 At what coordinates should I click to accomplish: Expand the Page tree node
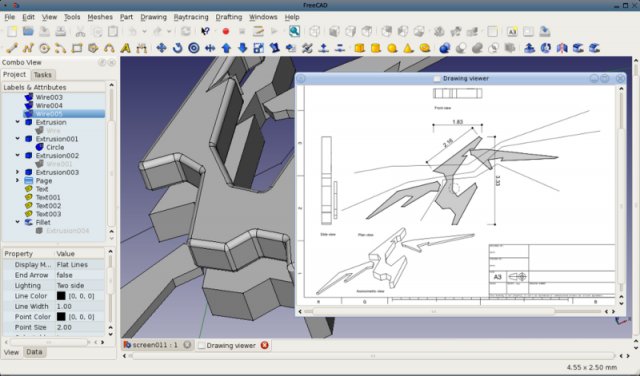(18, 180)
